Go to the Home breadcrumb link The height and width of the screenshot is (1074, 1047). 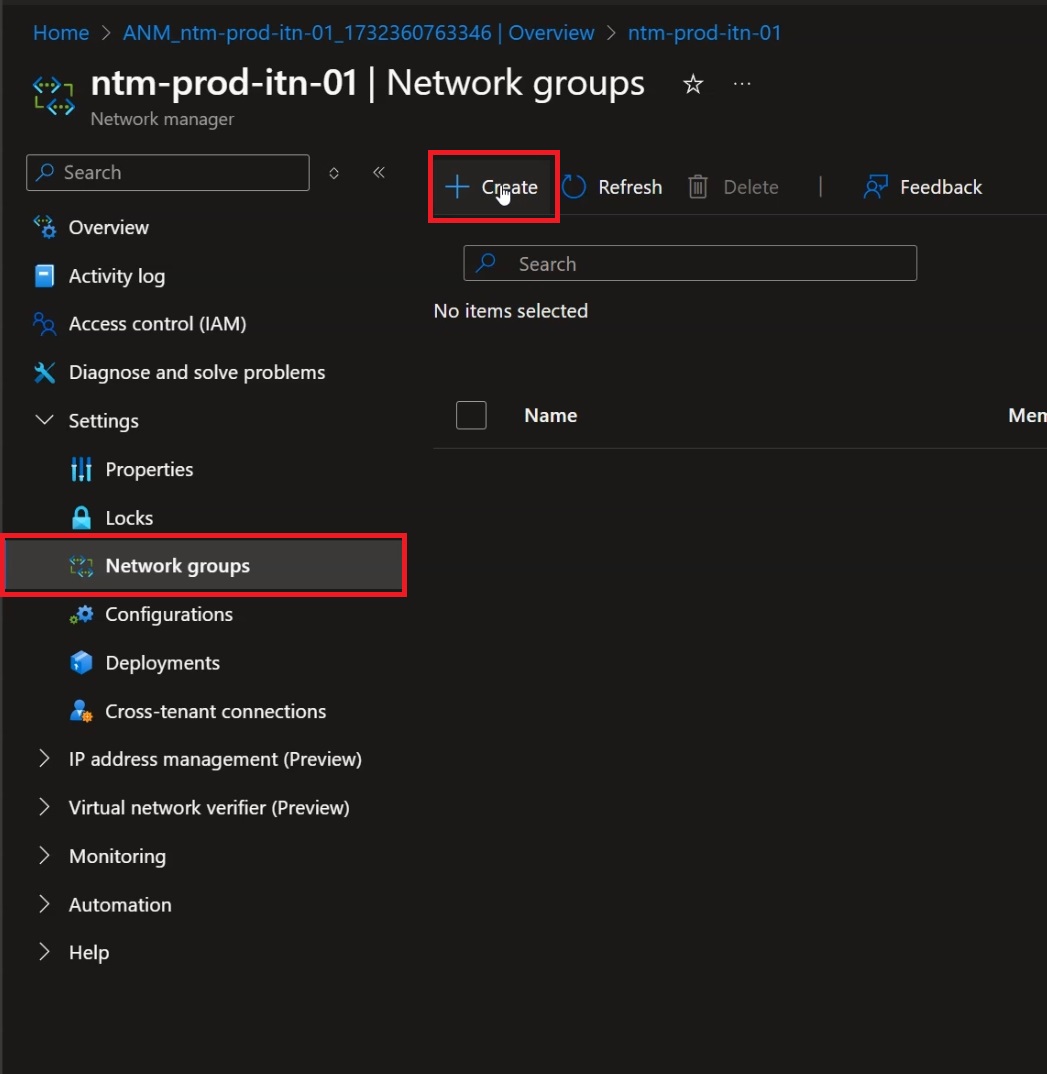tap(61, 33)
